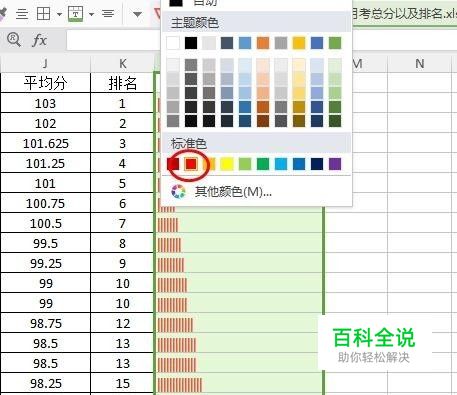The image size is (457, 395).
Task: Click the cell containing 101.25
Action: tap(45, 163)
